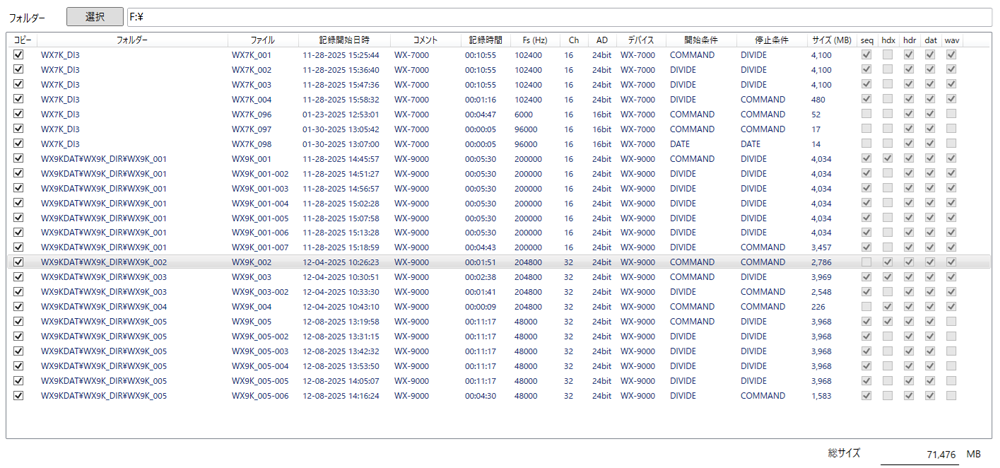The height and width of the screenshot is (468, 1000).
Task: Uncheck the コピー checkbox for WX7K_001
Action: coord(19,55)
